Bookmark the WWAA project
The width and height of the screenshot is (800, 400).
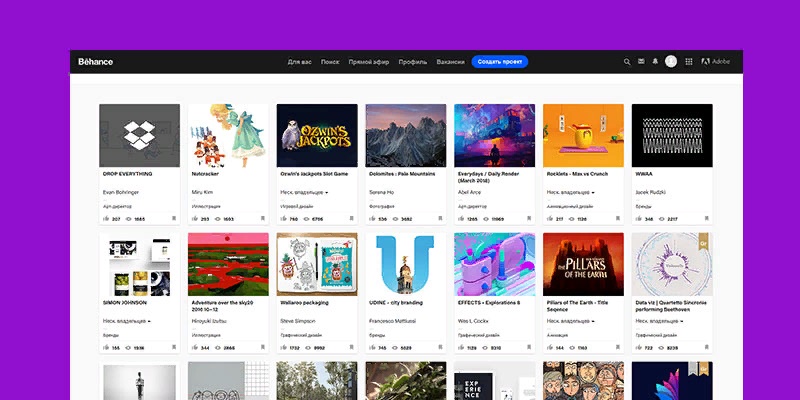click(706, 218)
